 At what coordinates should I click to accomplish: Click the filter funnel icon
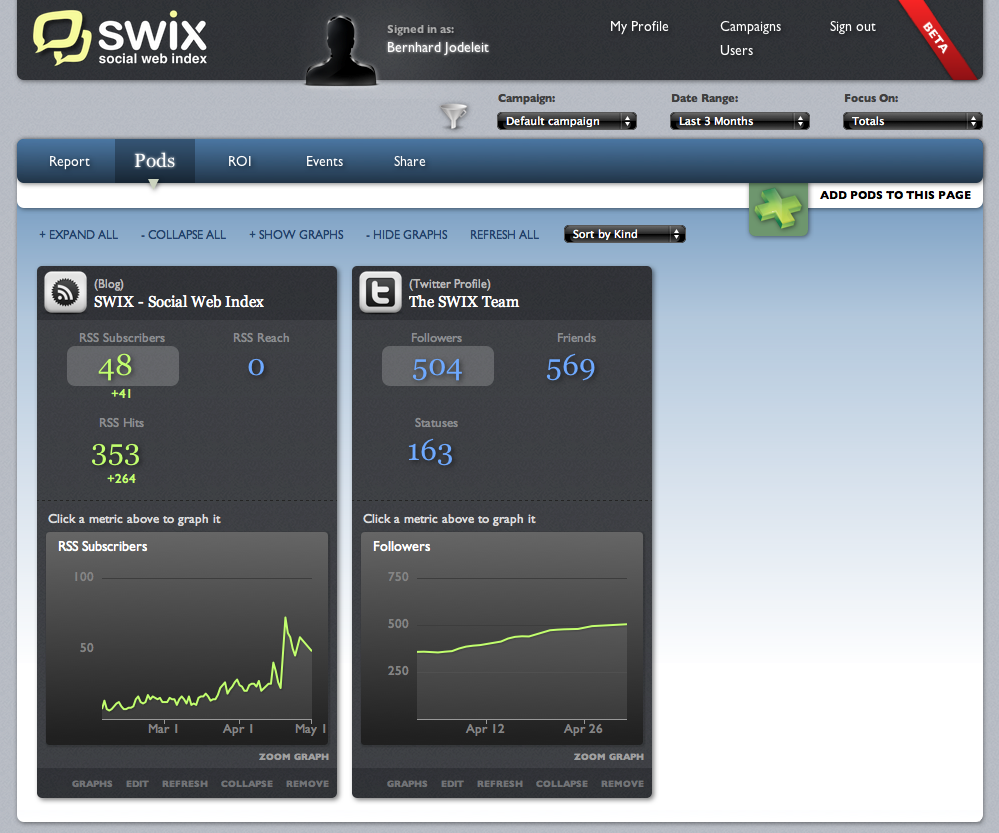click(x=454, y=116)
